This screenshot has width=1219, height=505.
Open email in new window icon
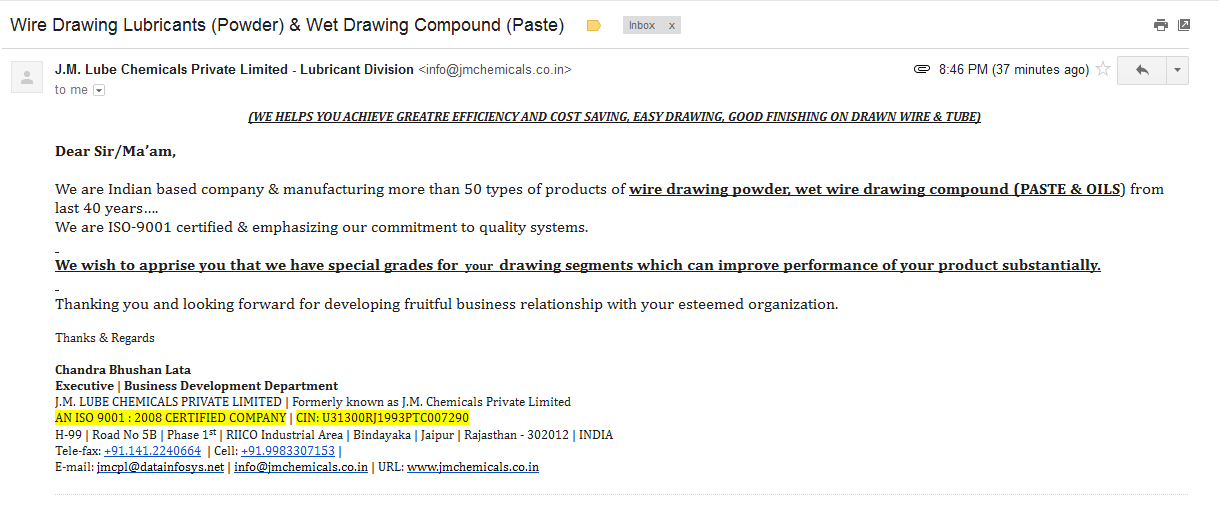point(1184,25)
